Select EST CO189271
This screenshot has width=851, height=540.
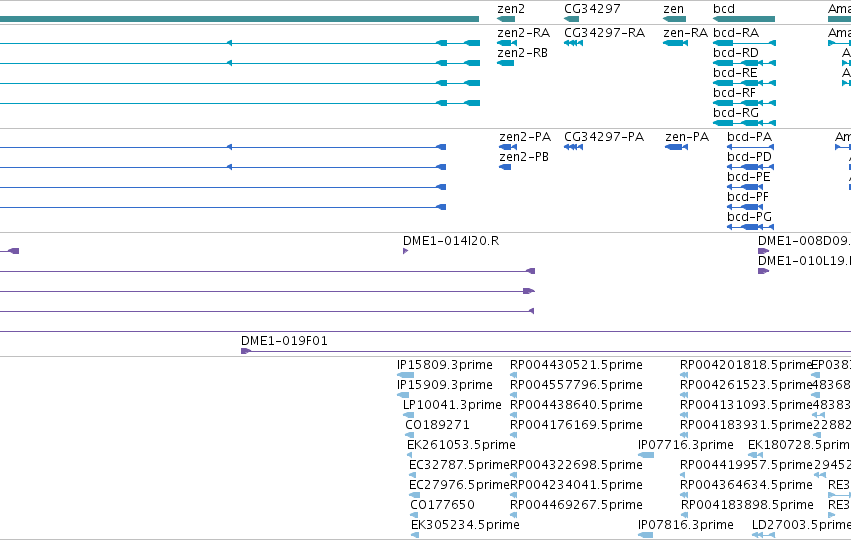click(x=437, y=425)
